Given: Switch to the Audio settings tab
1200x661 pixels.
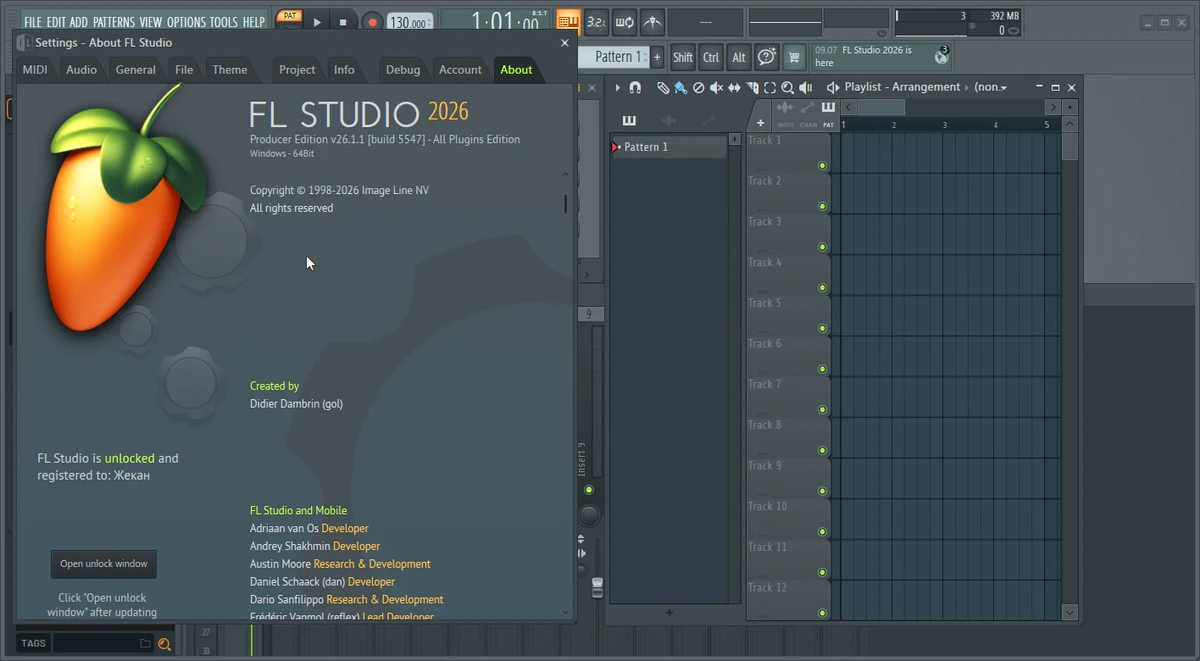Looking at the screenshot, I should [82, 70].
